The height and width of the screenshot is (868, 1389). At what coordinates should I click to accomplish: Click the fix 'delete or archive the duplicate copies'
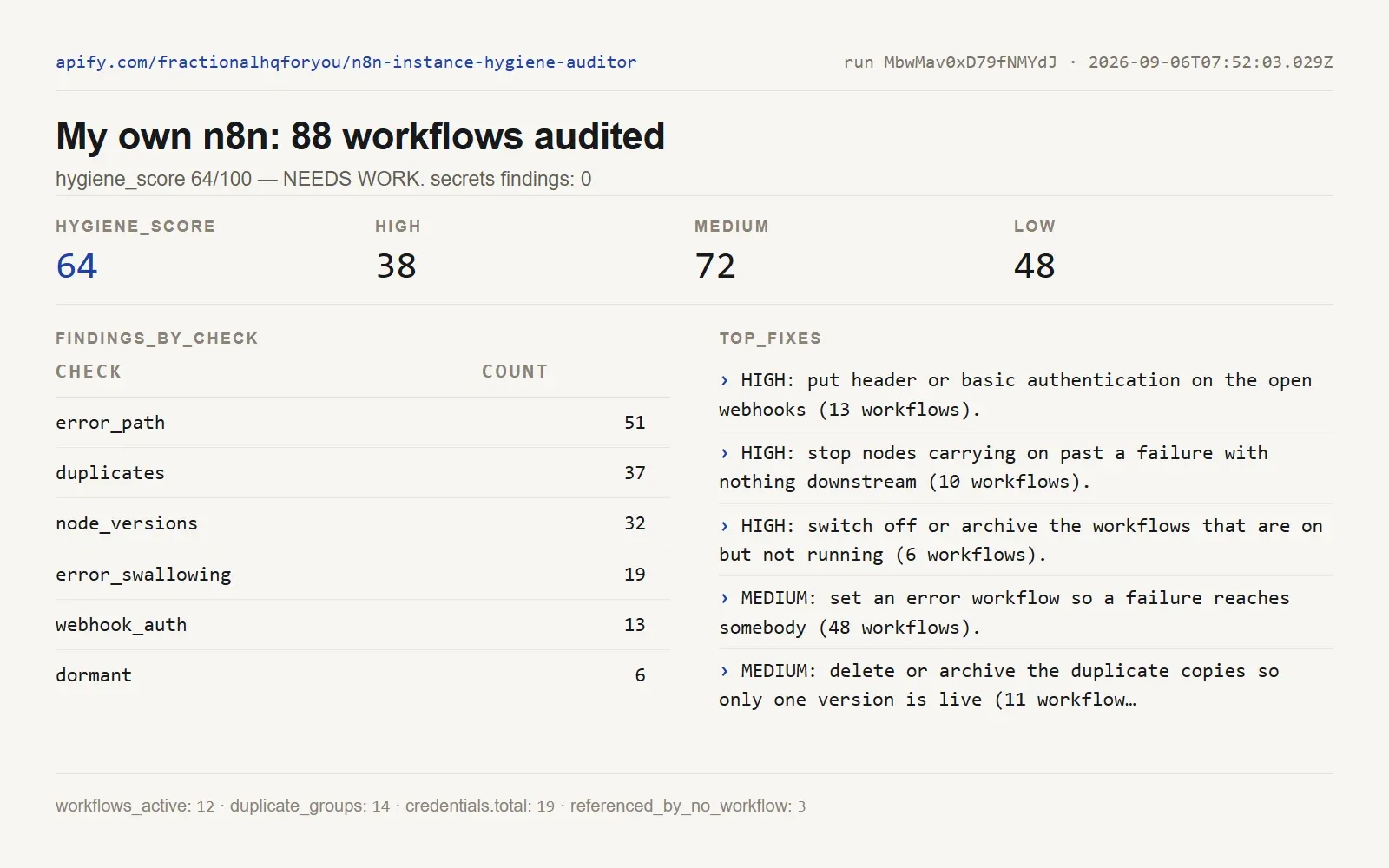999,685
